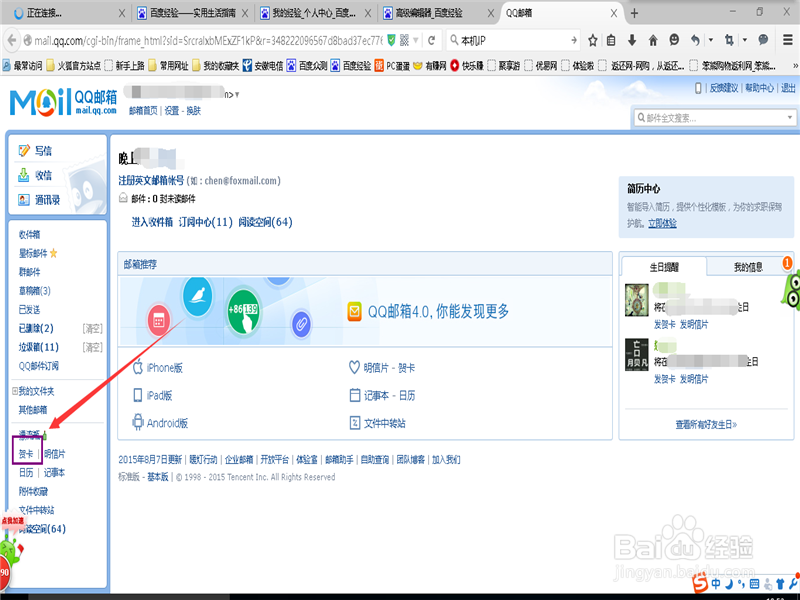The image size is (800, 600).
Task: Open the bookmarks list clipboard icon
Action: pos(611,40)
